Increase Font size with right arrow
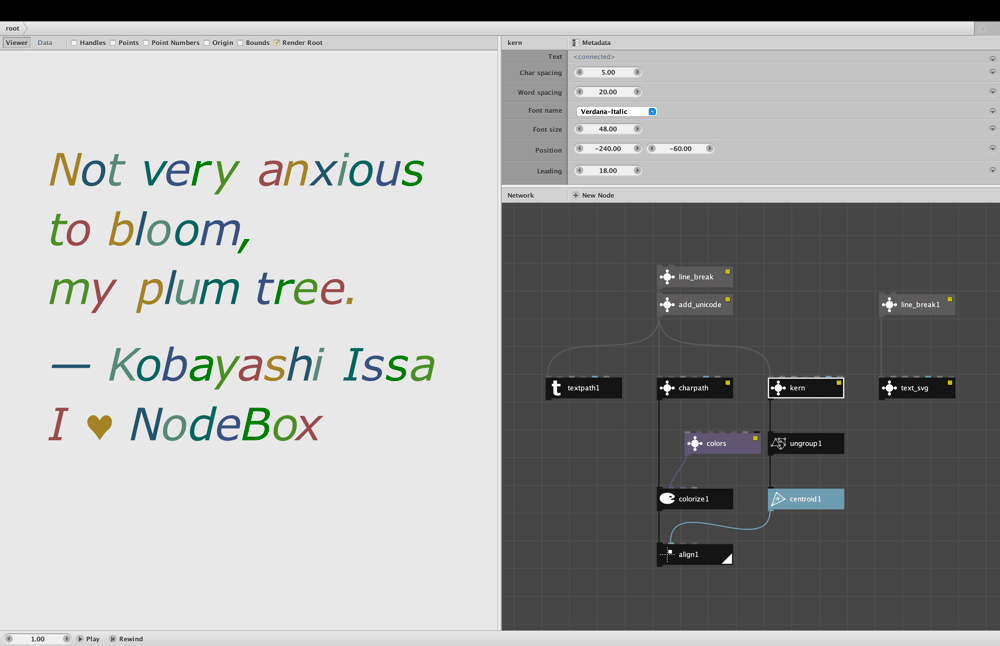Viewport: 1000px width, 646px height. (637, 129)
